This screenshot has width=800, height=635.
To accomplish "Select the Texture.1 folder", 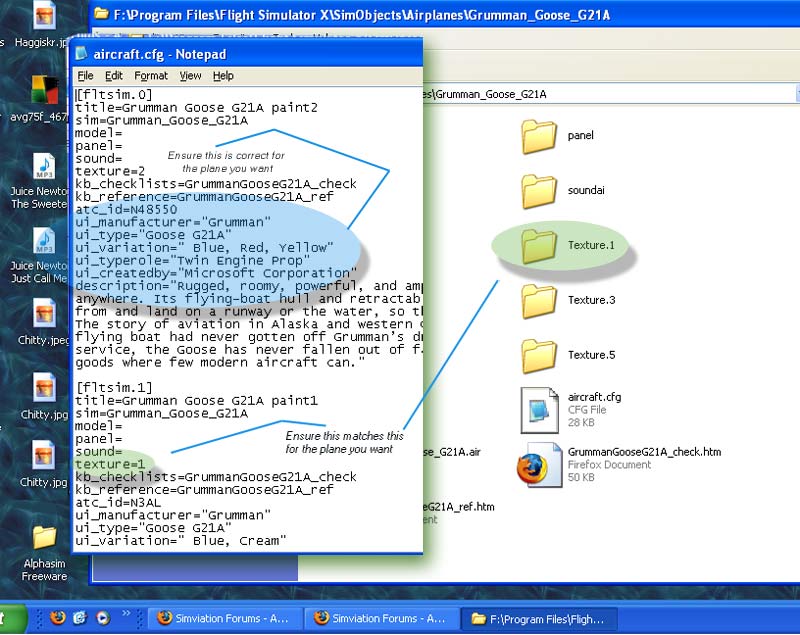I will coord(538,245).
